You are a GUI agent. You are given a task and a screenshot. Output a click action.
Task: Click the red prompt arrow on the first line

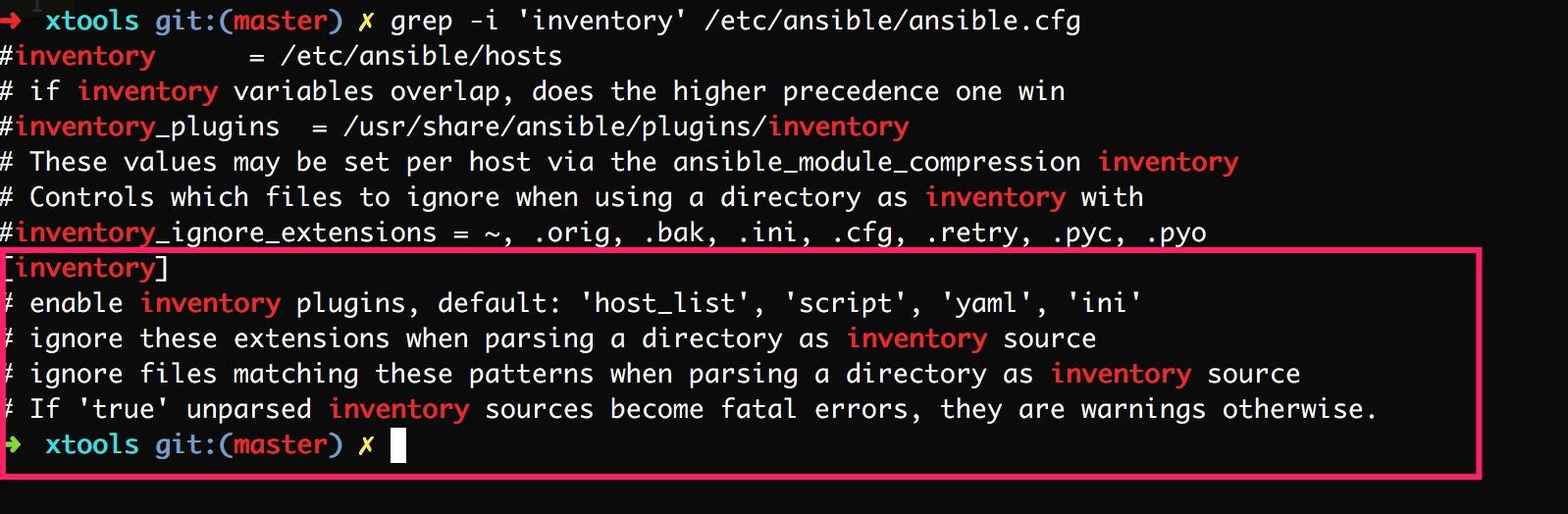click(x=10, y=20)
